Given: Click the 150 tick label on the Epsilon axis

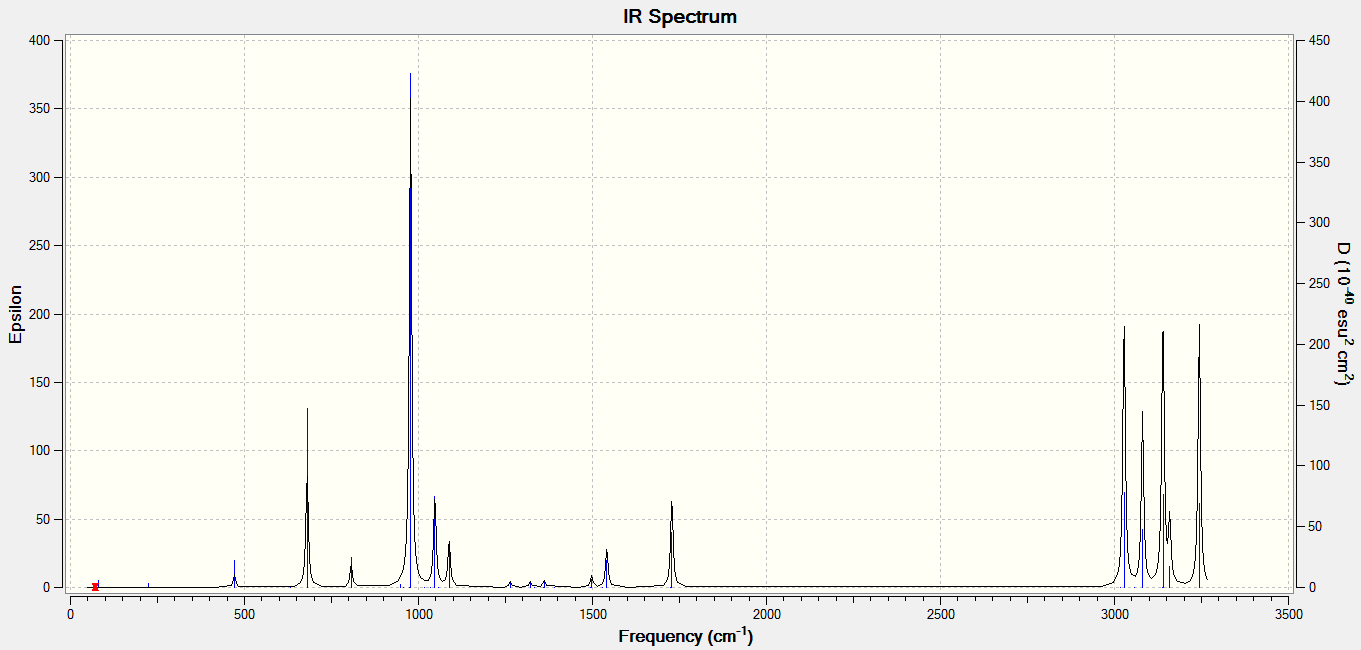Looking at the screenshot, I should pos(38,382).
